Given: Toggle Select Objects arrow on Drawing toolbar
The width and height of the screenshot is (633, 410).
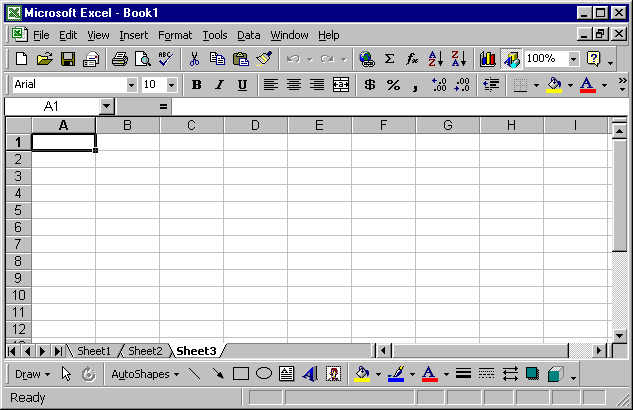Looking at the screenshot, I should (67, 374).
